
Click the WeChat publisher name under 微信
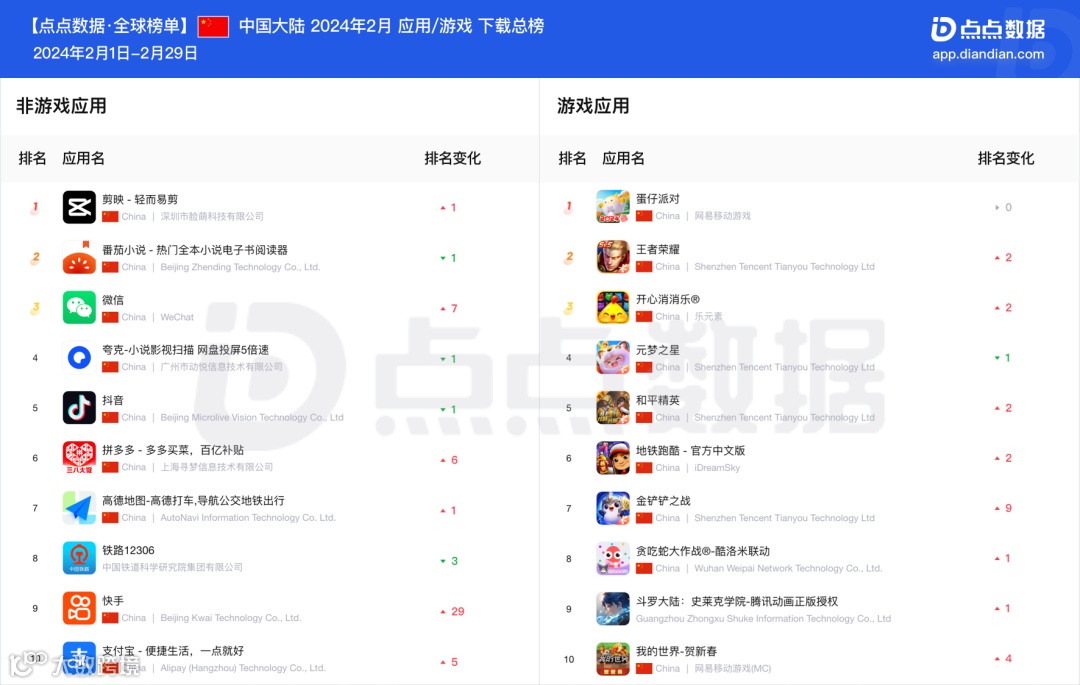pyautogui.click(x=177, y=317)
